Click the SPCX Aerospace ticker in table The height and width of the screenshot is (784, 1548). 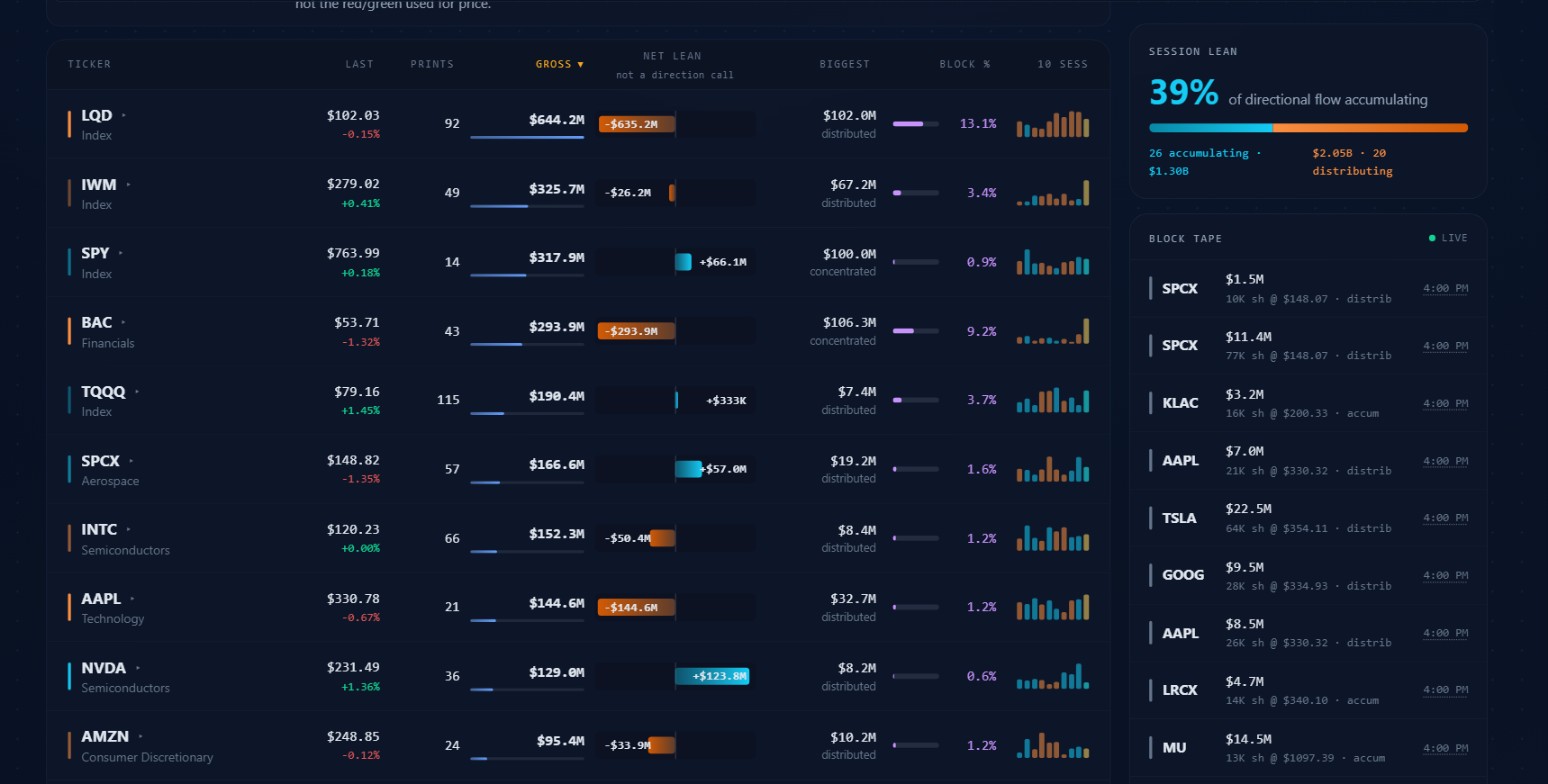click(100, 461)
